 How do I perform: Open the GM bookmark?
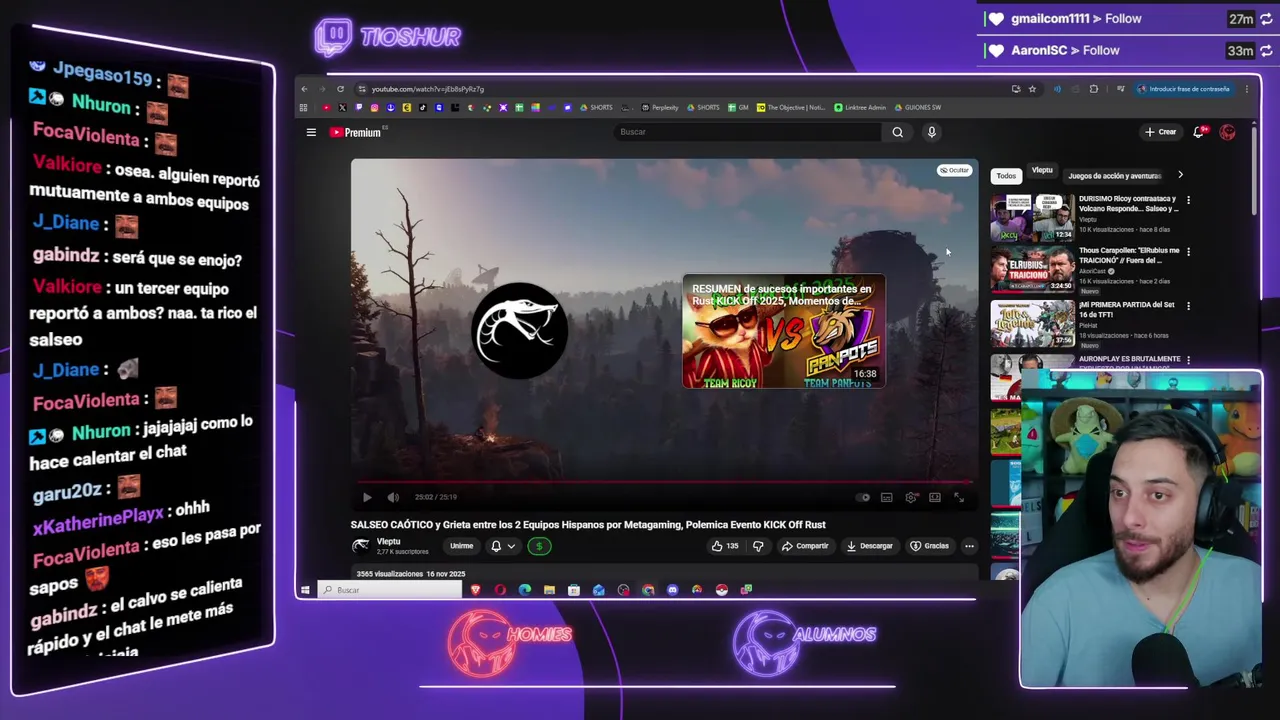(x=738, y=107)
